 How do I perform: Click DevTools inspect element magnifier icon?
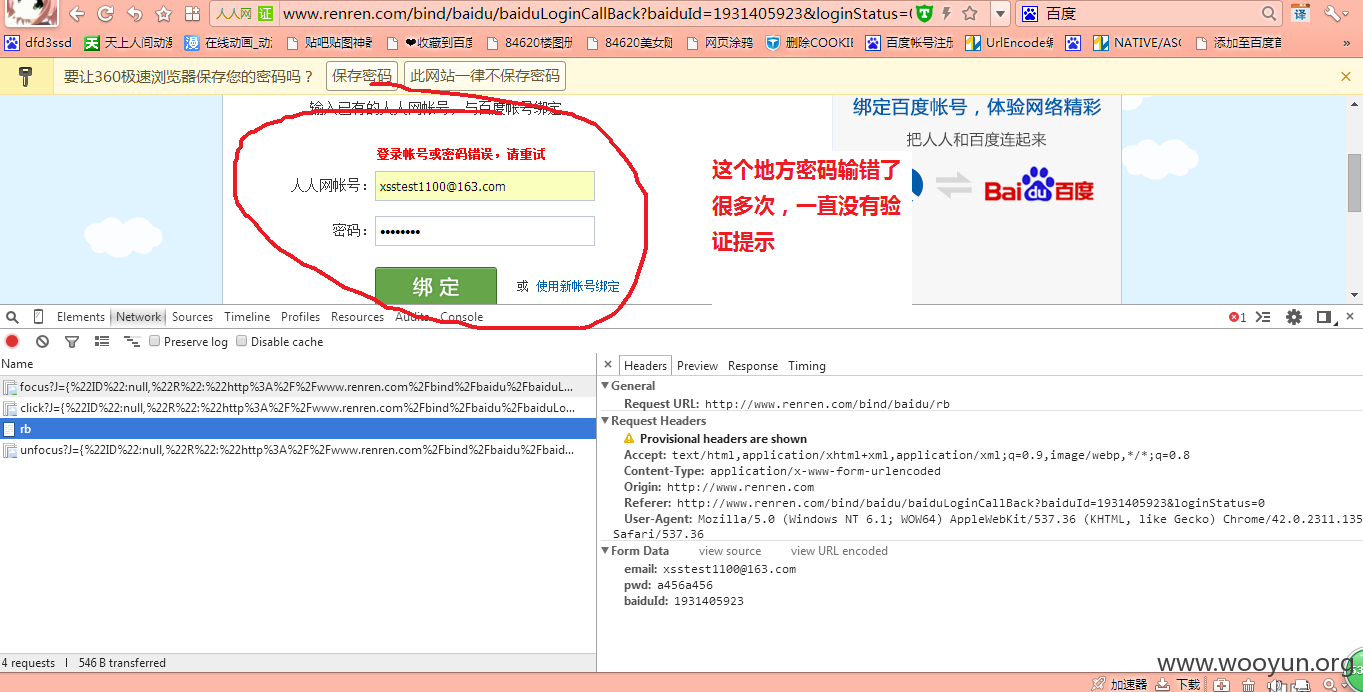(x=12, y=317)
